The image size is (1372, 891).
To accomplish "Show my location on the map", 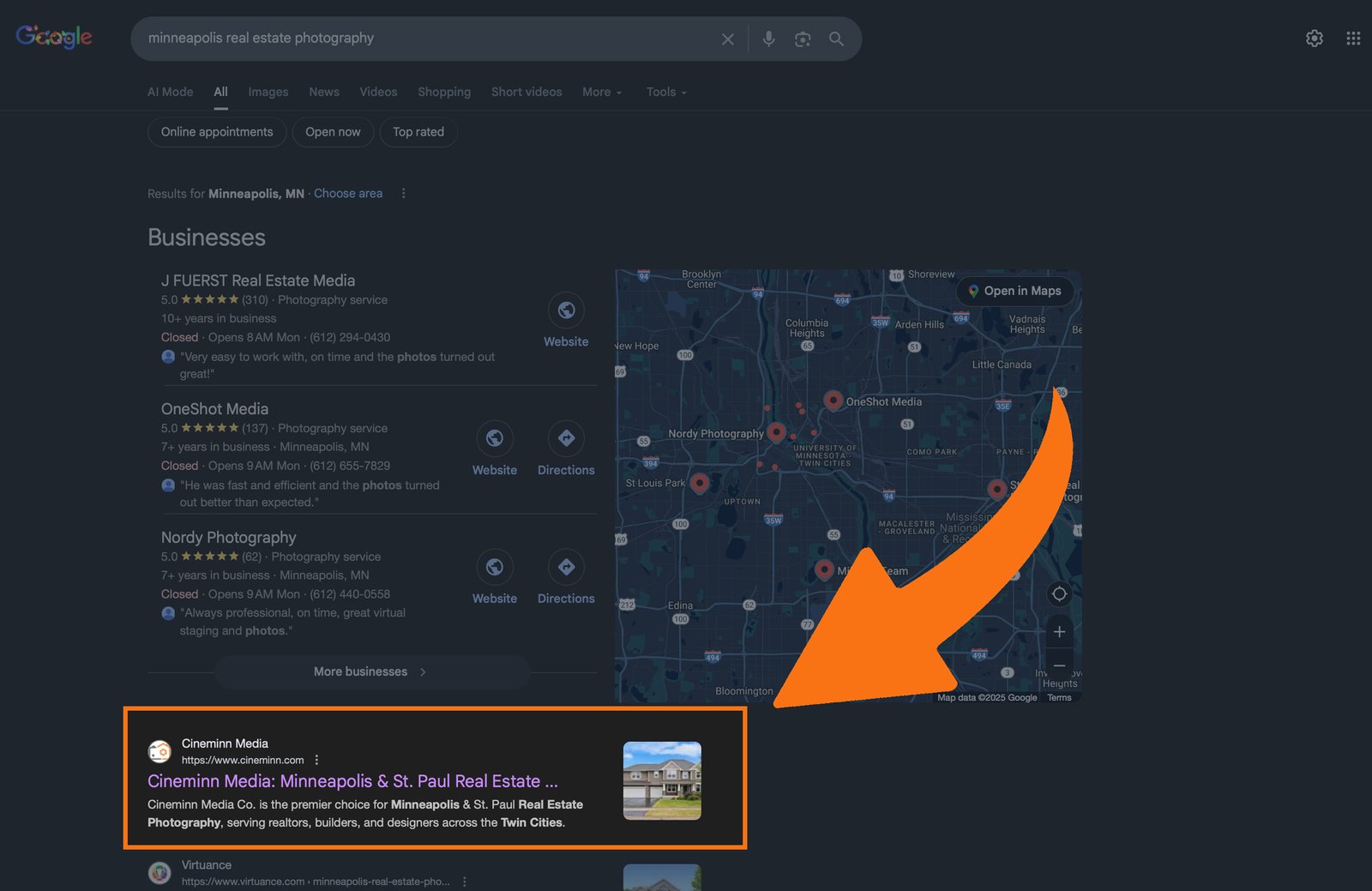I will [1059, 594].
